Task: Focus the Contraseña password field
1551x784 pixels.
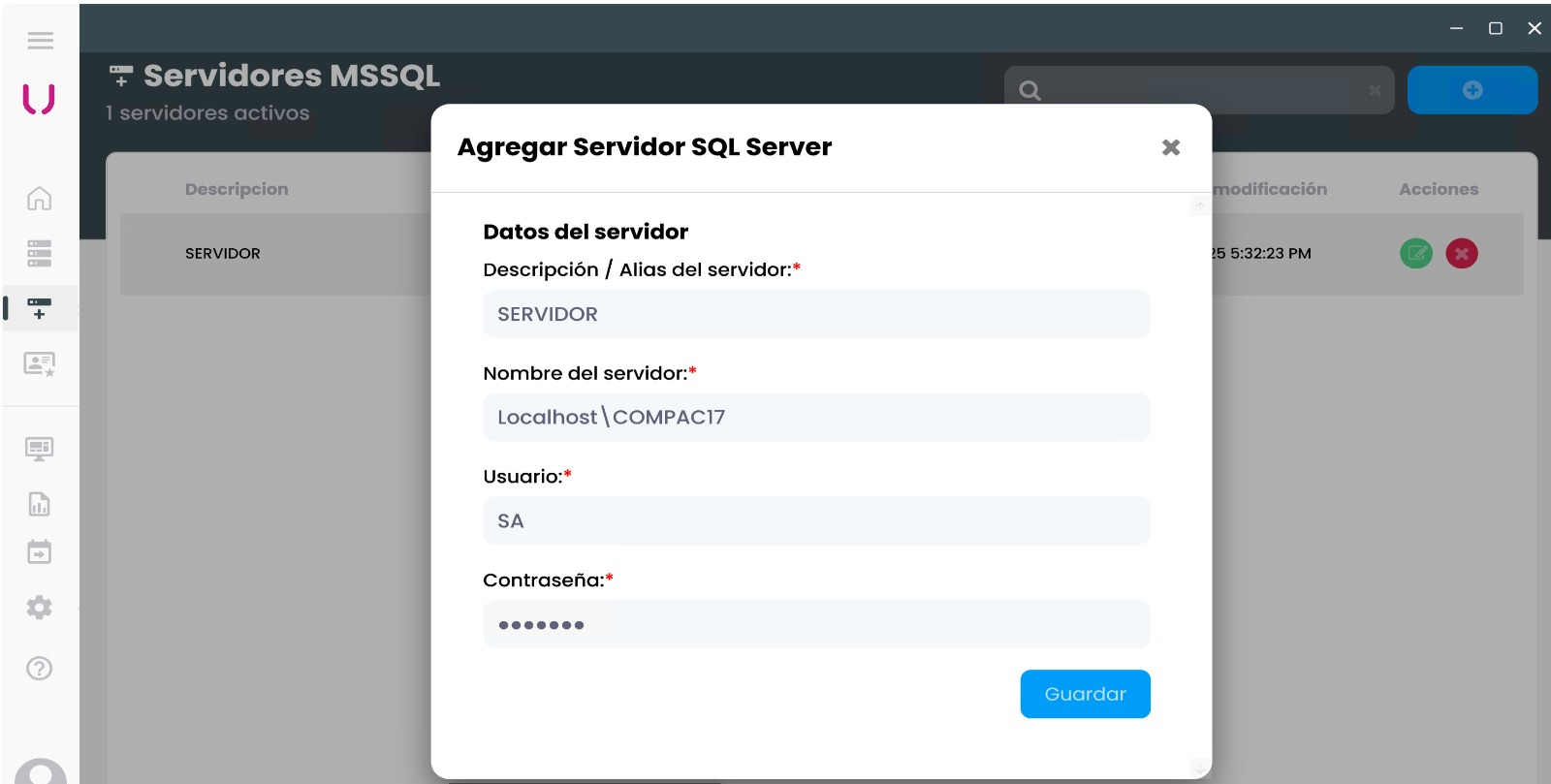Action: [x=816, y=624]
